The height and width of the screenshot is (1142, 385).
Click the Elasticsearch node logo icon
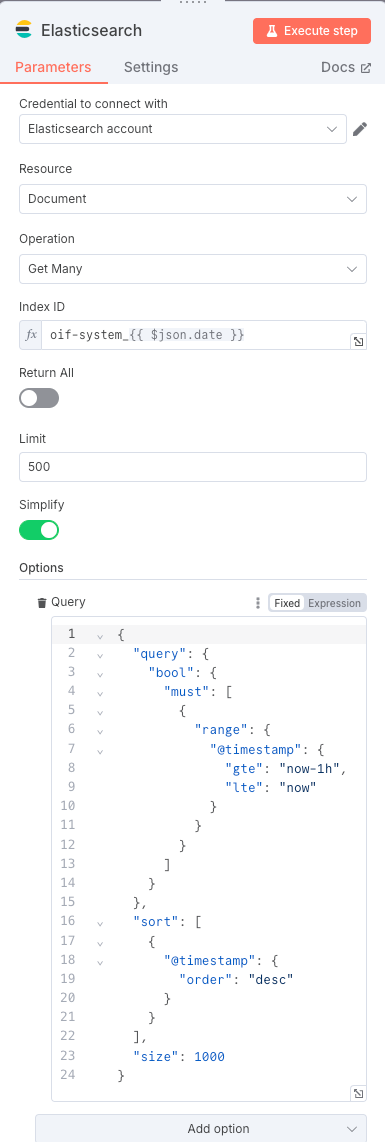[24, 31]
